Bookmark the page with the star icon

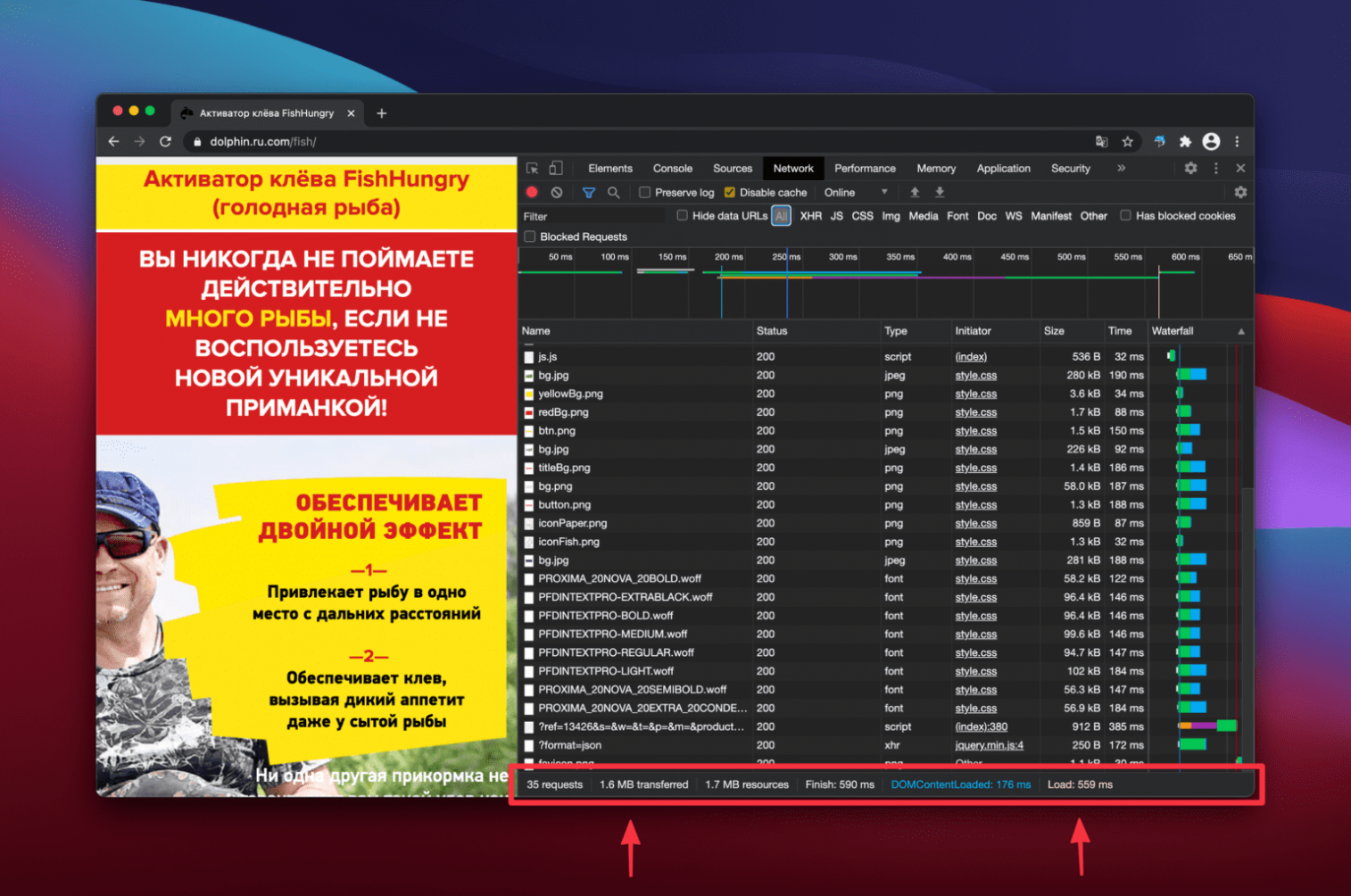[x=1128, y=141]
